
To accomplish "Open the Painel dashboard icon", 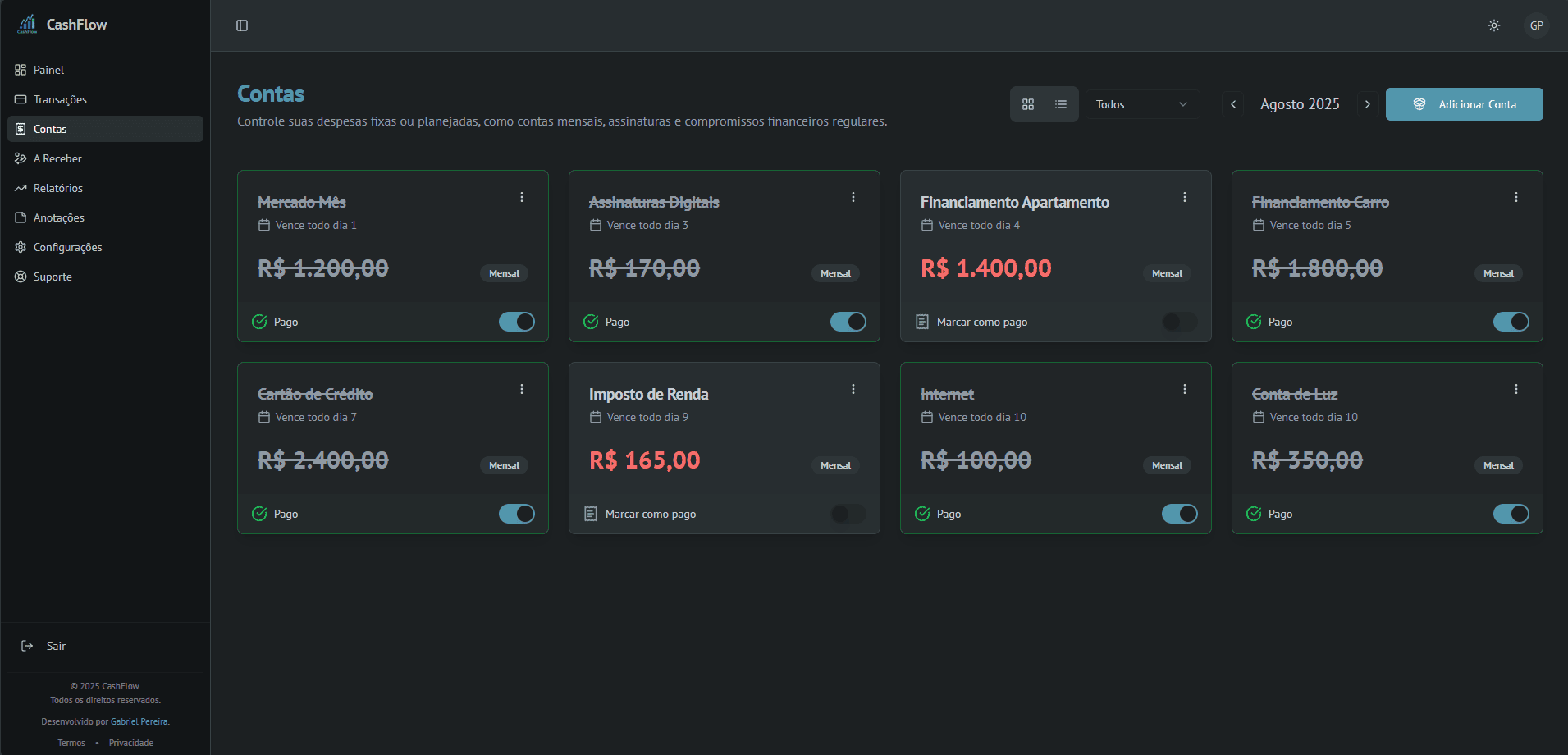I will click(x=20, y=70).
